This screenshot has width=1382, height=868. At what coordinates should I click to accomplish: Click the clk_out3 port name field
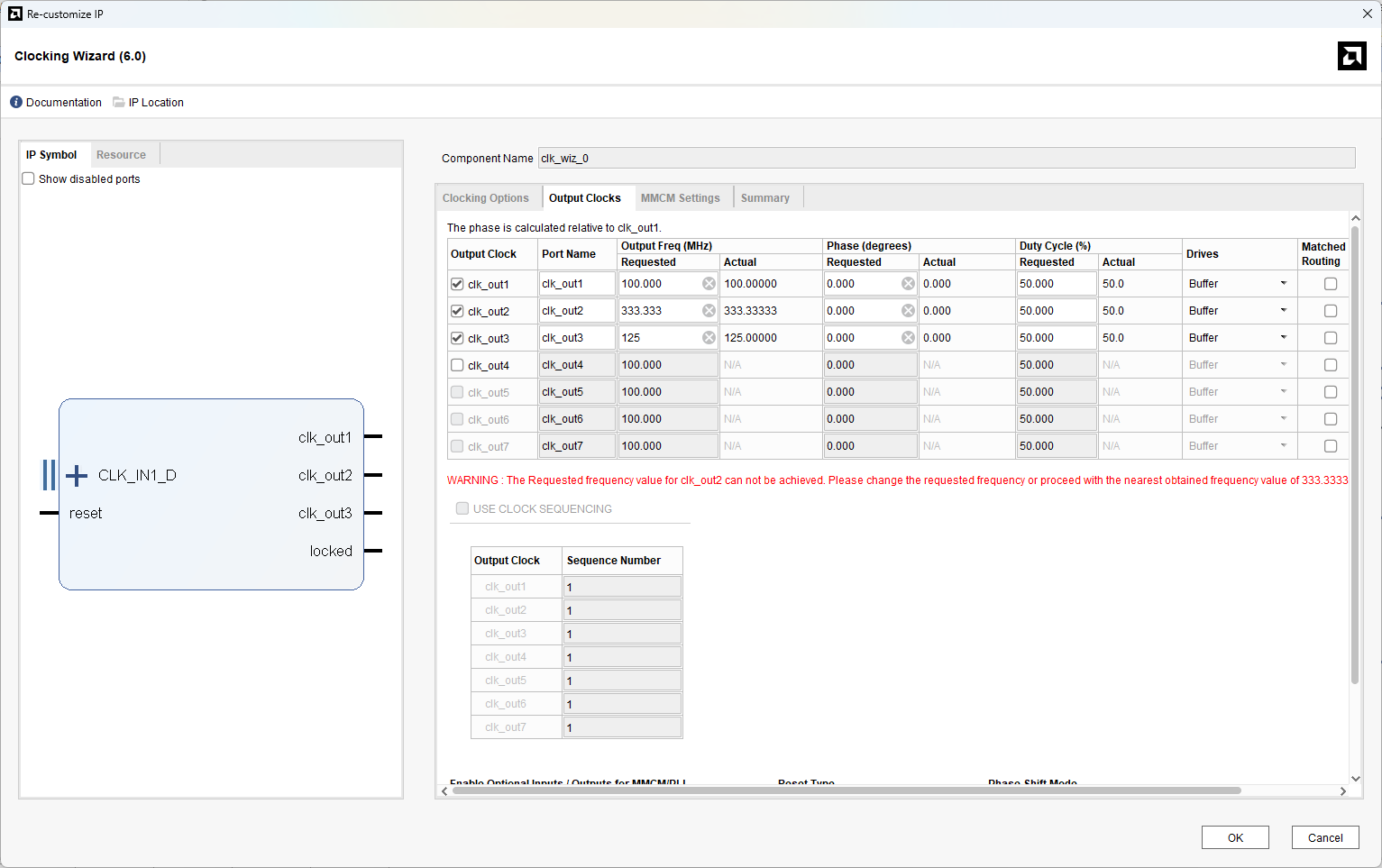click(x=577, y=338)
